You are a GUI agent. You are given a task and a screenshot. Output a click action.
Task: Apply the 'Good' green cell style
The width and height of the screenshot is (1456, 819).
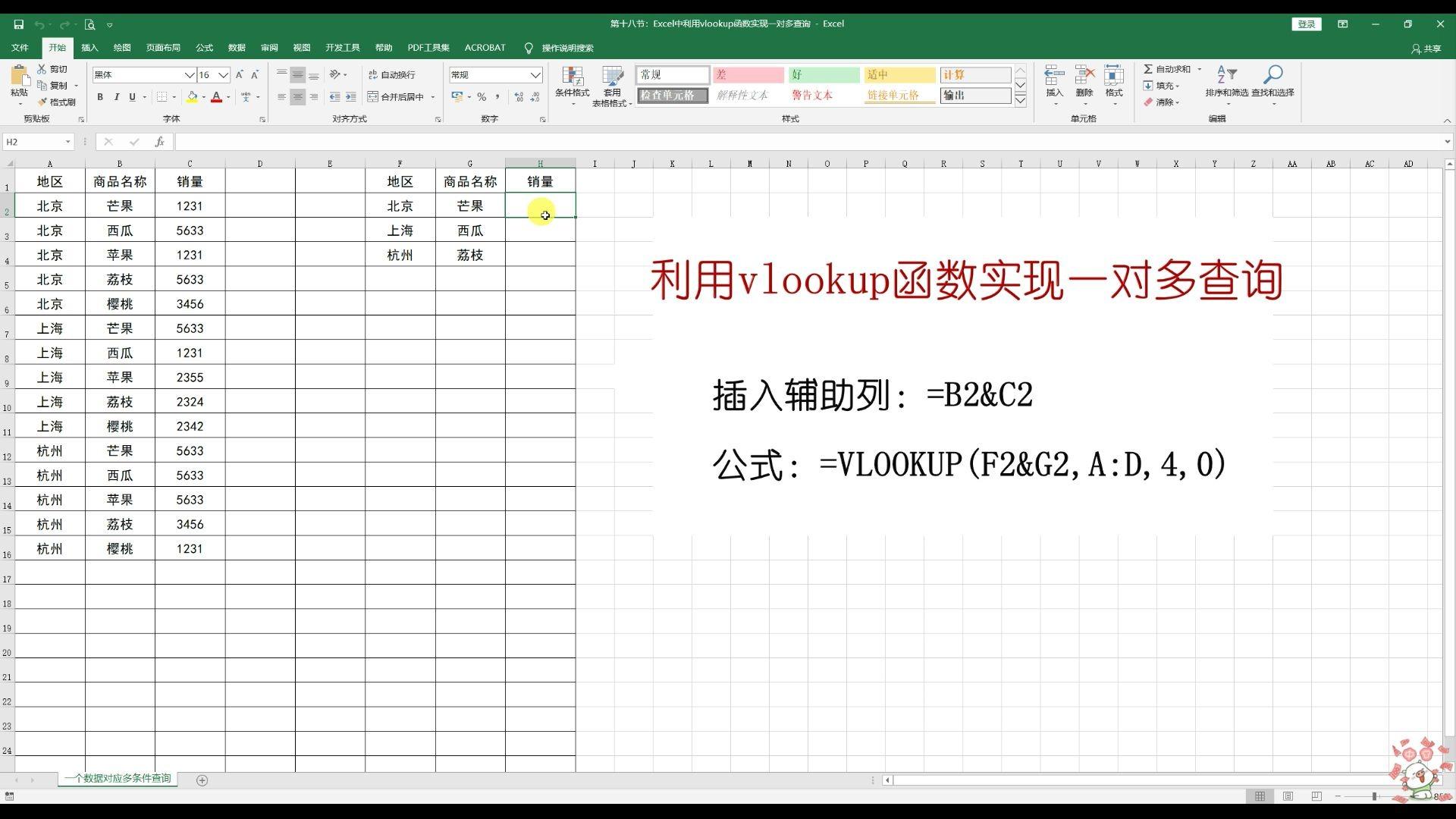tap(824, 75)
